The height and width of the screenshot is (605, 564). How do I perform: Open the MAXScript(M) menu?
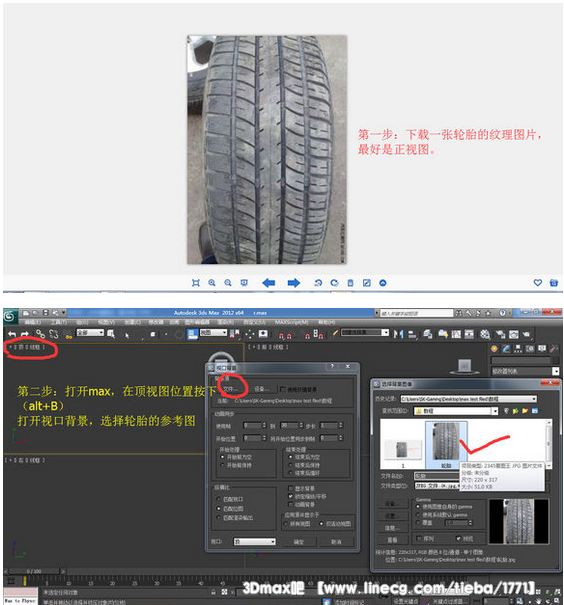tap(292, 322)
